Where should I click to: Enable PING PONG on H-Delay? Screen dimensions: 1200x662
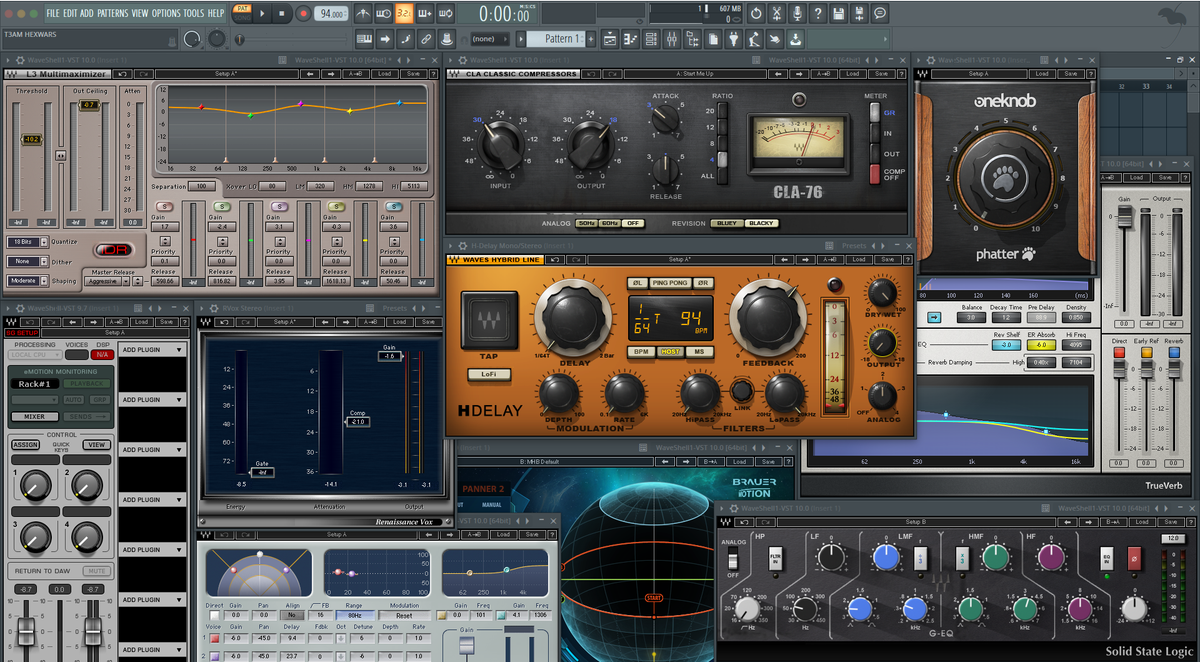(x=669, y=283)
